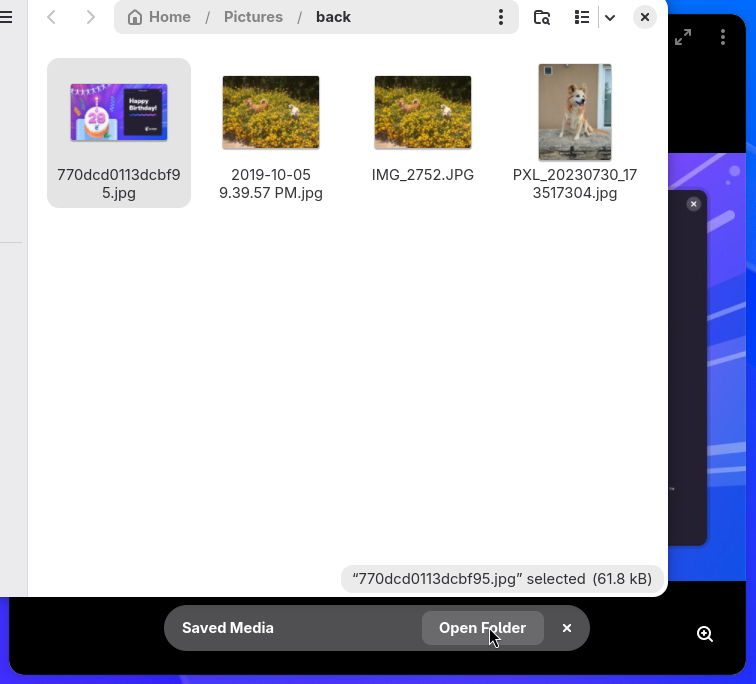Open image viewer three-dot menu
The width and height of the screenshot is (756, 684).
click(723, 37)
